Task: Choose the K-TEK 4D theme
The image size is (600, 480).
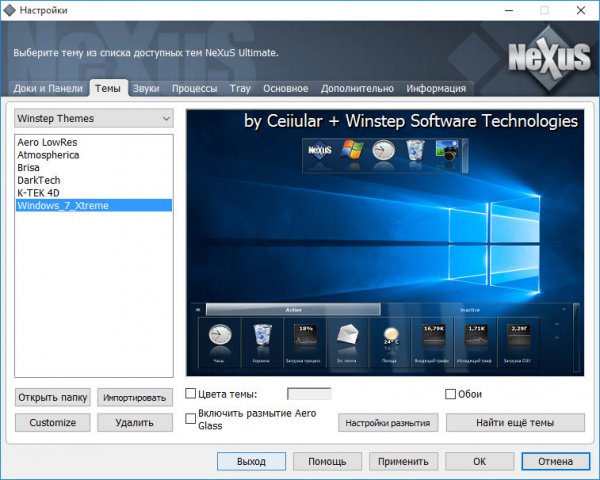Action: tap(94, 193)
